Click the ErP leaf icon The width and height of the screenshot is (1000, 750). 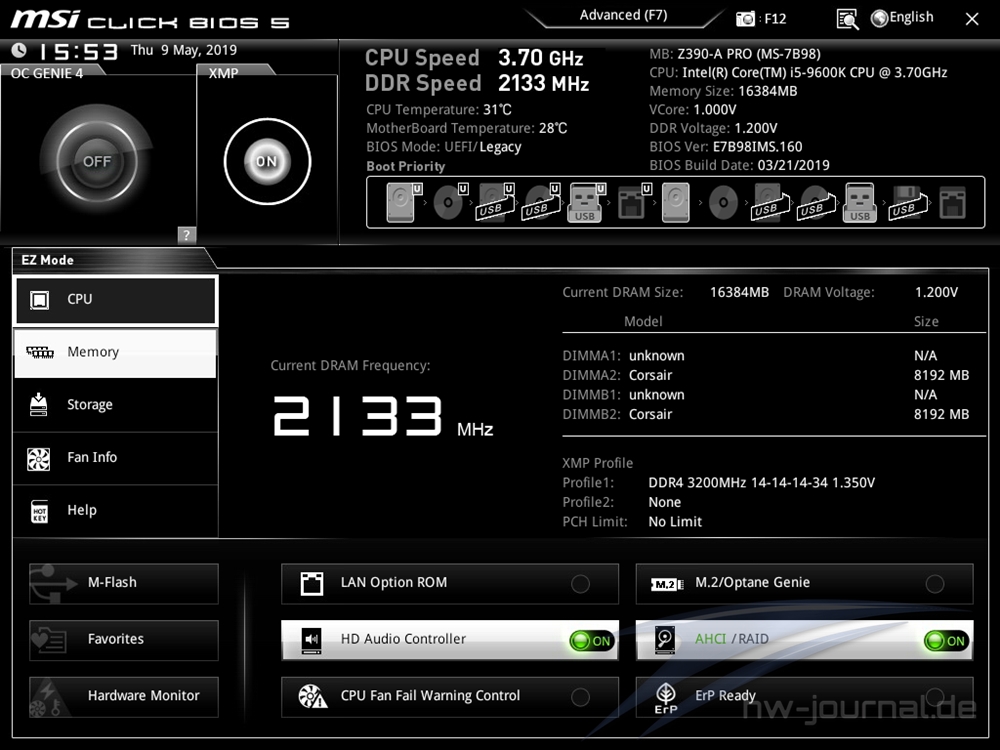click(666, 698)
